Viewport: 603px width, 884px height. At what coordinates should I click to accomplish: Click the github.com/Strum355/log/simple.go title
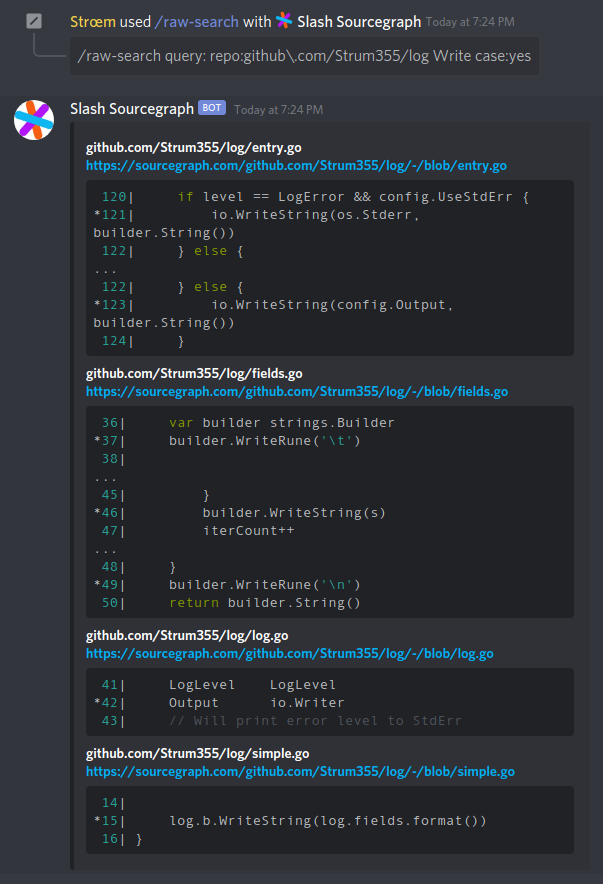(197, 754)
